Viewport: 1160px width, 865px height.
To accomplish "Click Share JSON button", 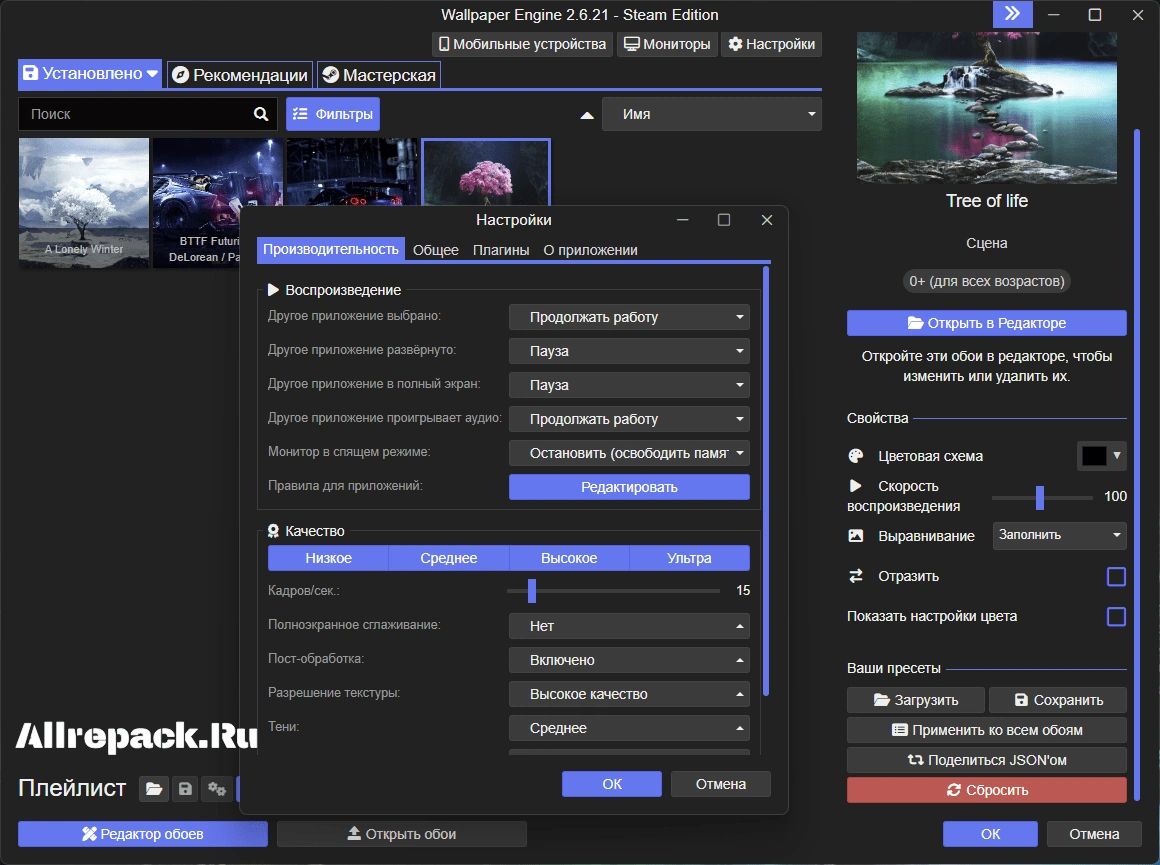I will point(986,760).
